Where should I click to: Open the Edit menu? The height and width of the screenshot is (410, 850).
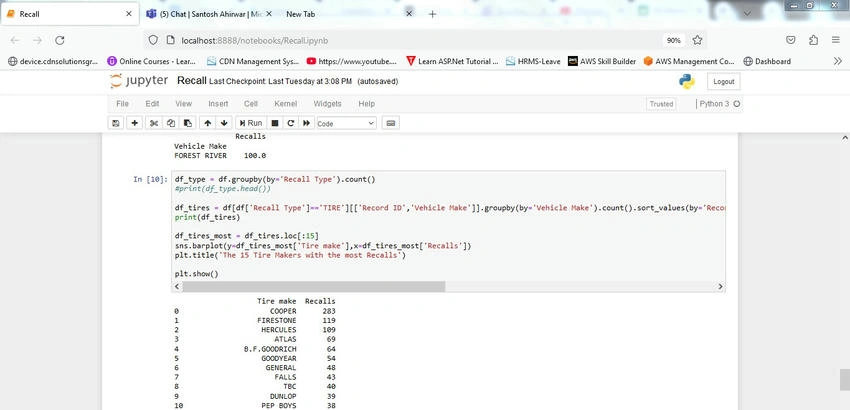pyautogui.click(x=152, y=104)
